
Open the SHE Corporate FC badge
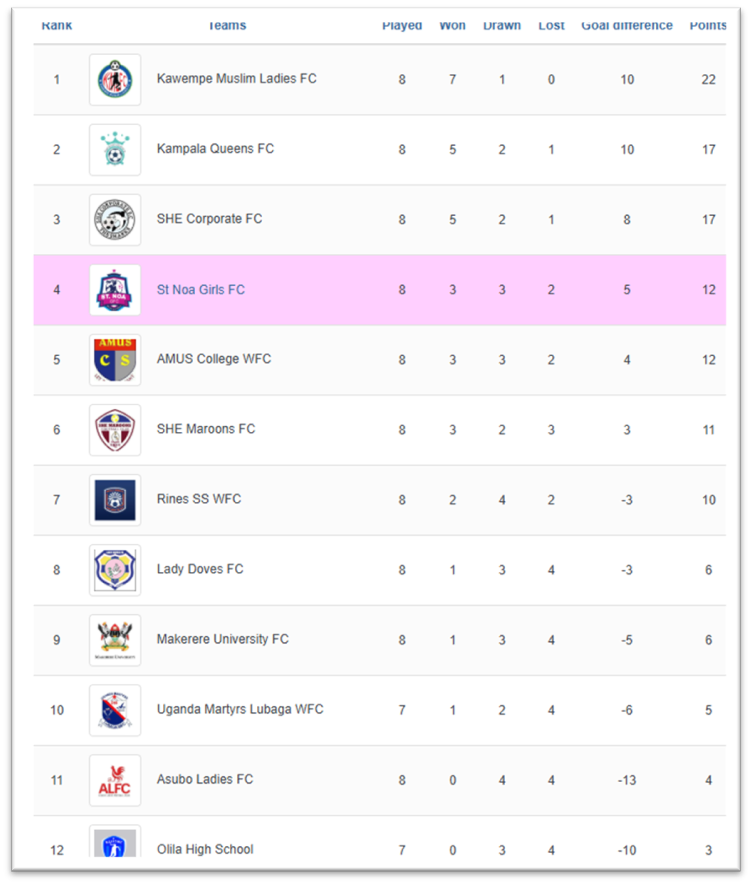115,220
